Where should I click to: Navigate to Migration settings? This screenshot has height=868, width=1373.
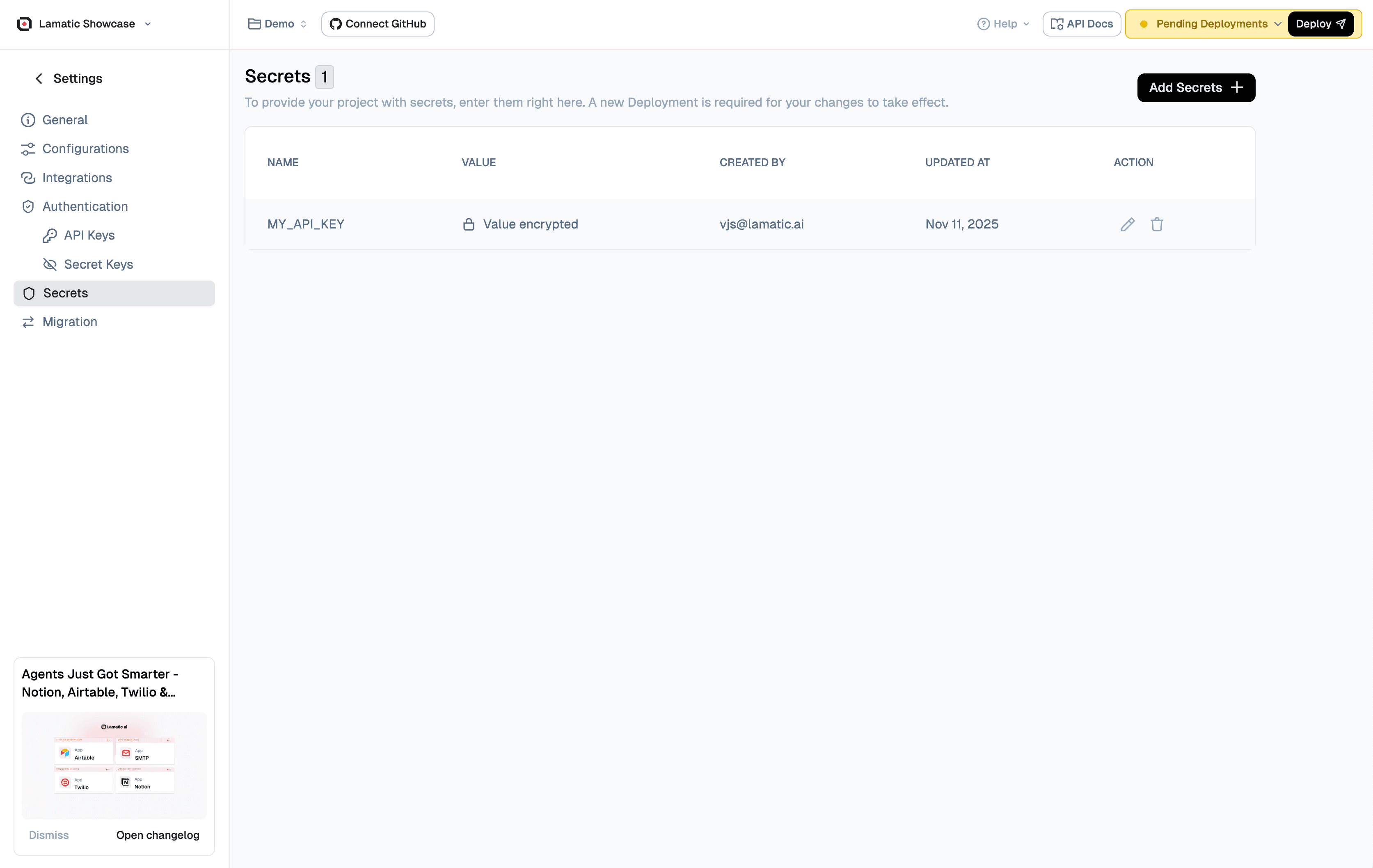[x=70, y=322]
